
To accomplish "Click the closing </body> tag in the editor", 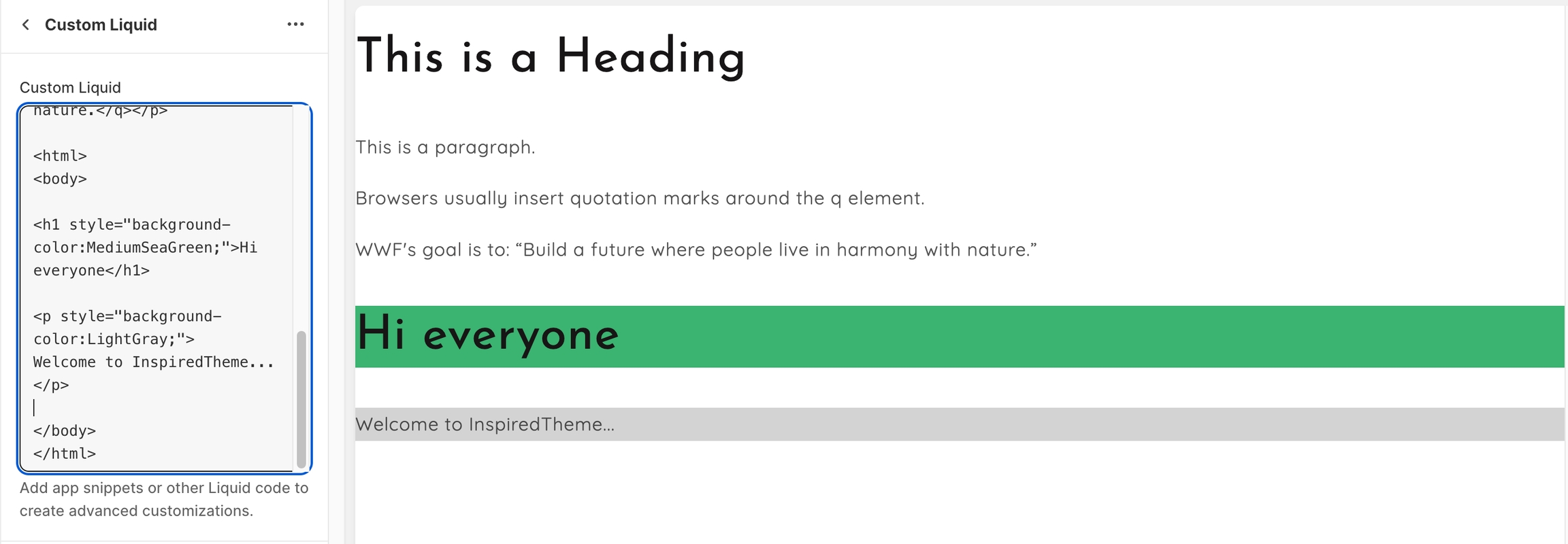I will coord(65,430).
